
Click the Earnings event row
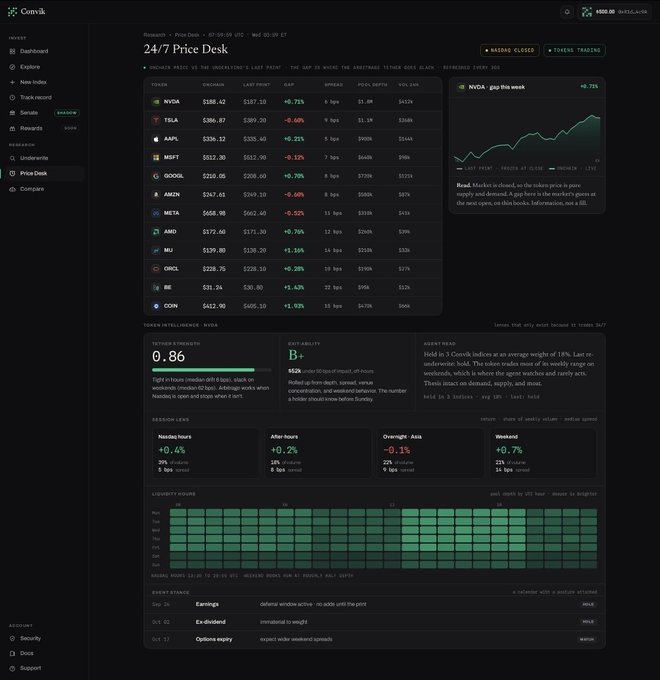point(374,605)
